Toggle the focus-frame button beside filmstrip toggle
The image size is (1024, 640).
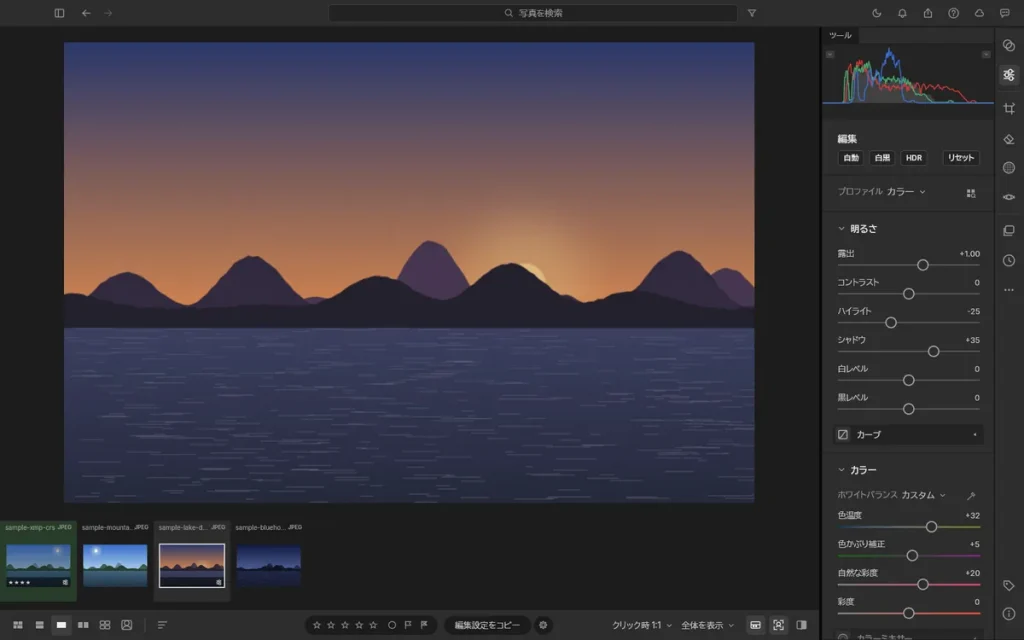(778, 625)
